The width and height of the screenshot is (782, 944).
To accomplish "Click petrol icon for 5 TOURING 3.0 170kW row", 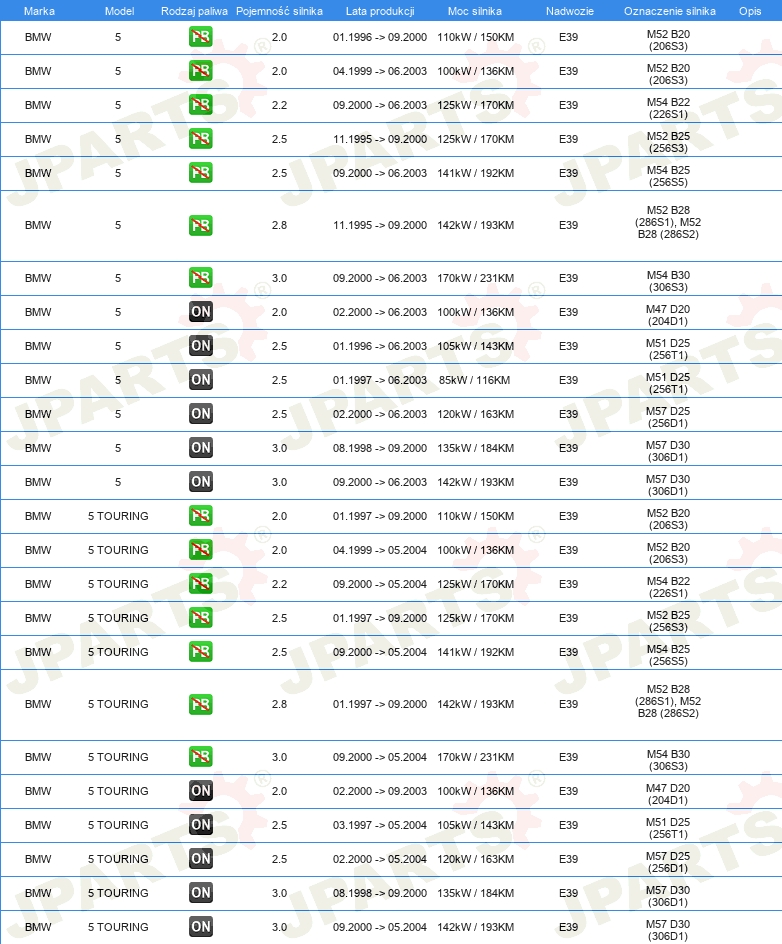I will click(200, 757).
